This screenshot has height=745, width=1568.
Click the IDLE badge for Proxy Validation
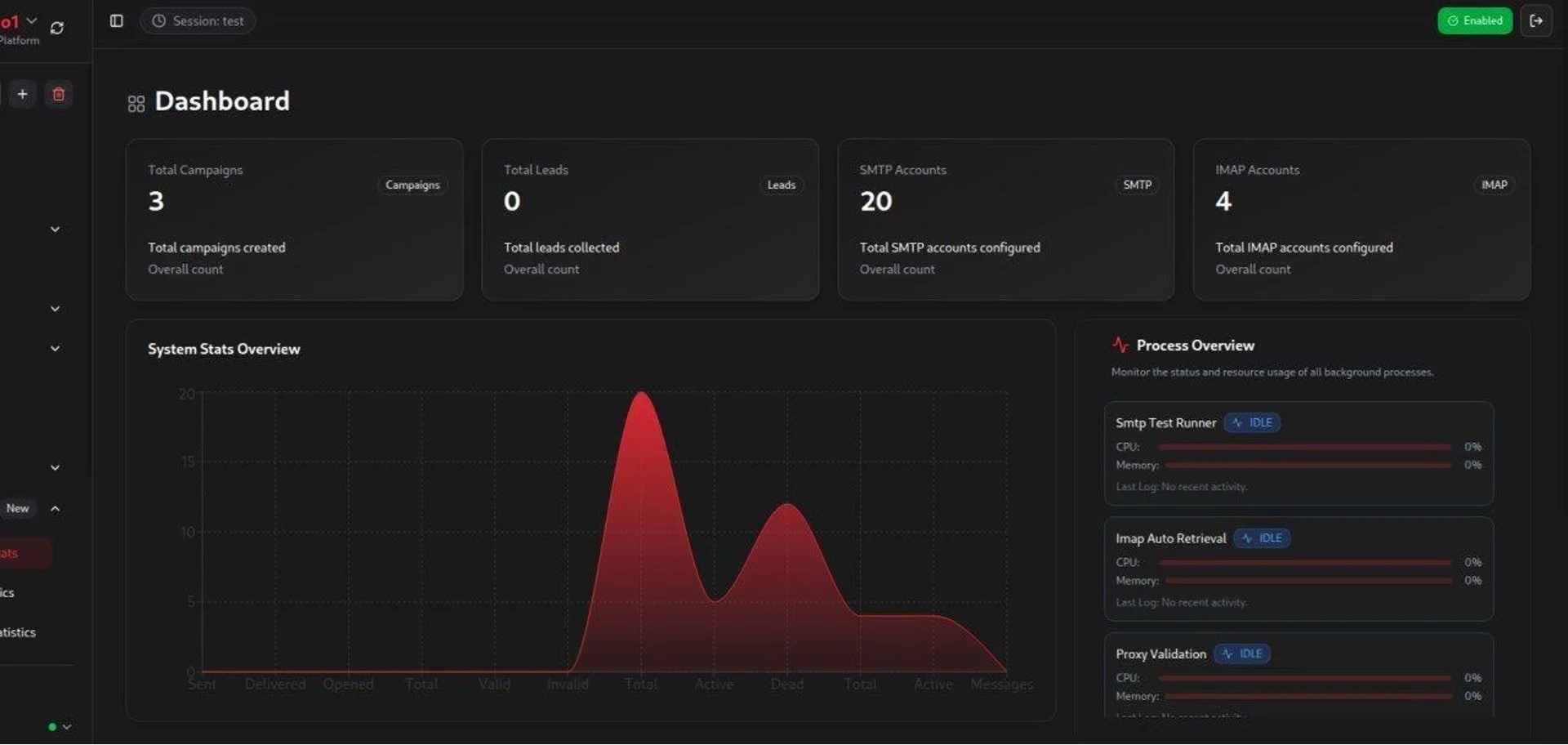point(1241,654)
